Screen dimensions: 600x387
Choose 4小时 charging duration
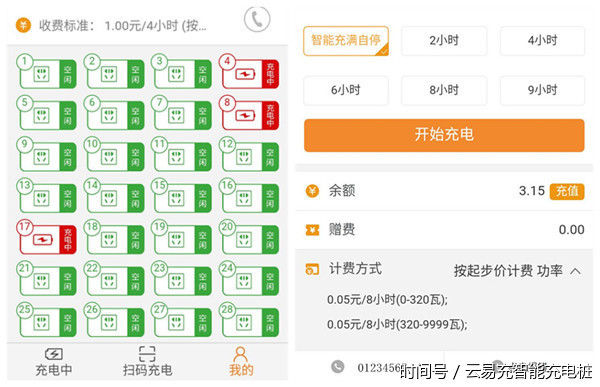point(542,41)
